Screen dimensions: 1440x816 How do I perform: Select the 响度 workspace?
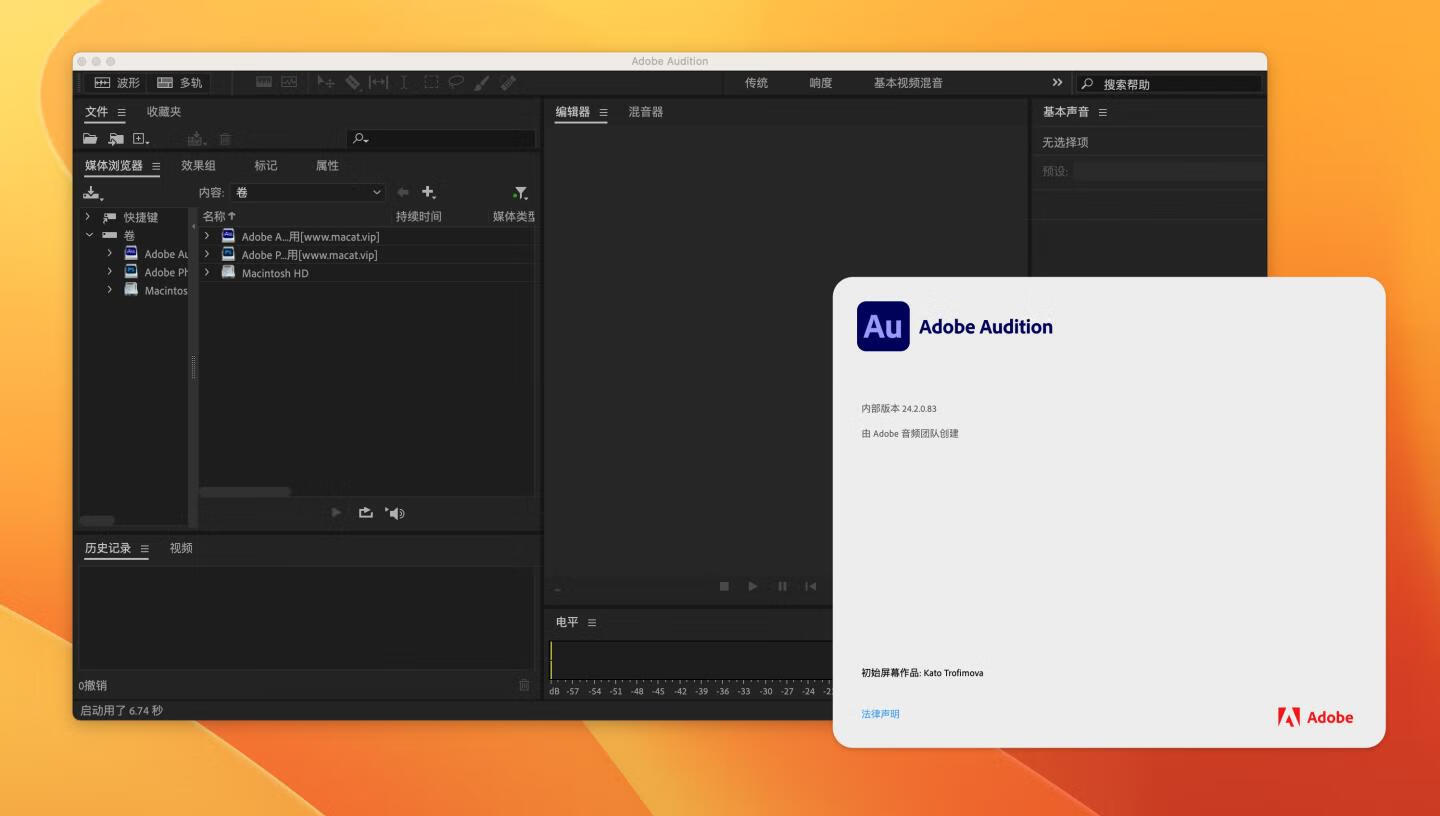821,83
